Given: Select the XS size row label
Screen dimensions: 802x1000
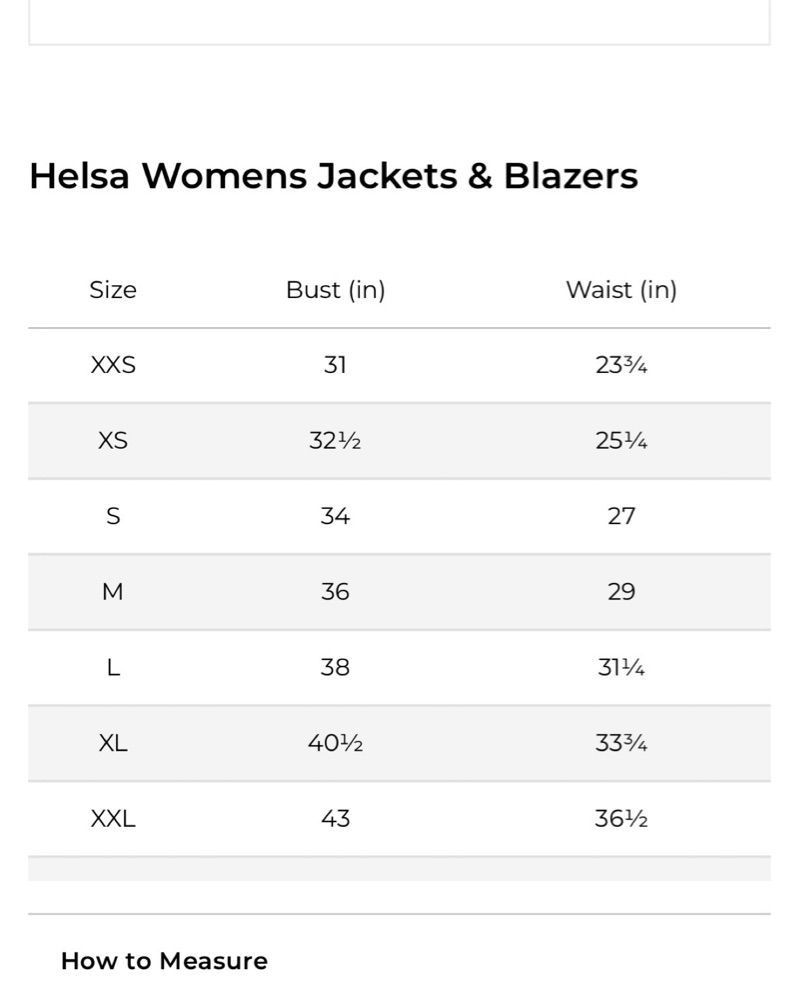Looking at the screenshot, I should (x=113, y=441).
